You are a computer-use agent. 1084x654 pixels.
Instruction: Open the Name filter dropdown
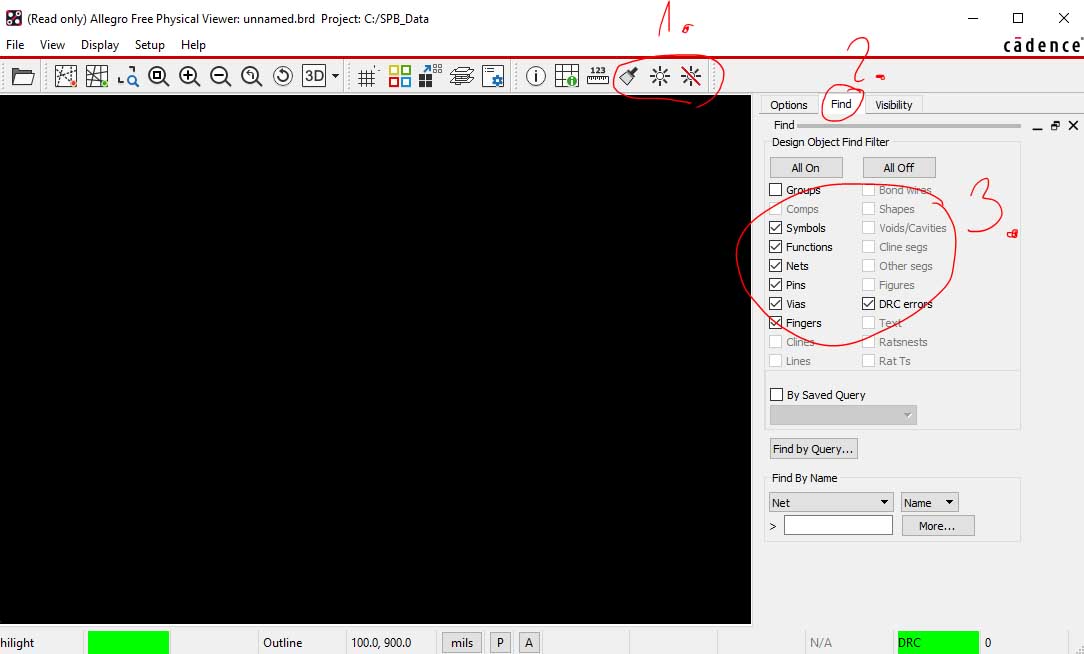coord(929,502)
